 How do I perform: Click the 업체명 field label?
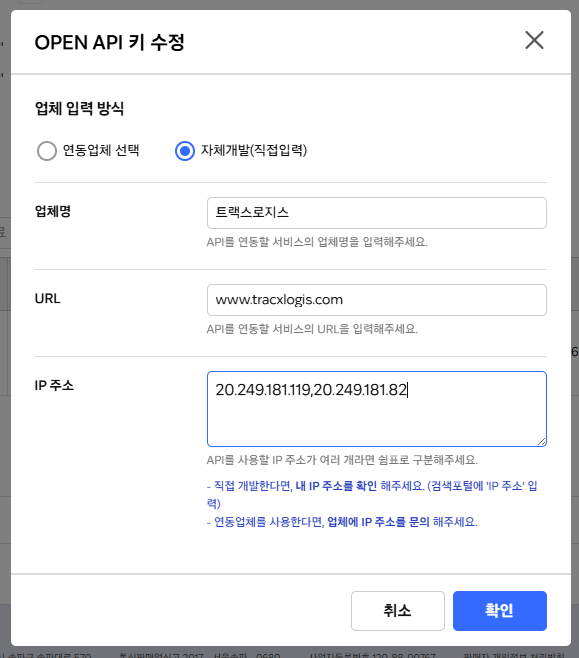[x=53, y=211]
